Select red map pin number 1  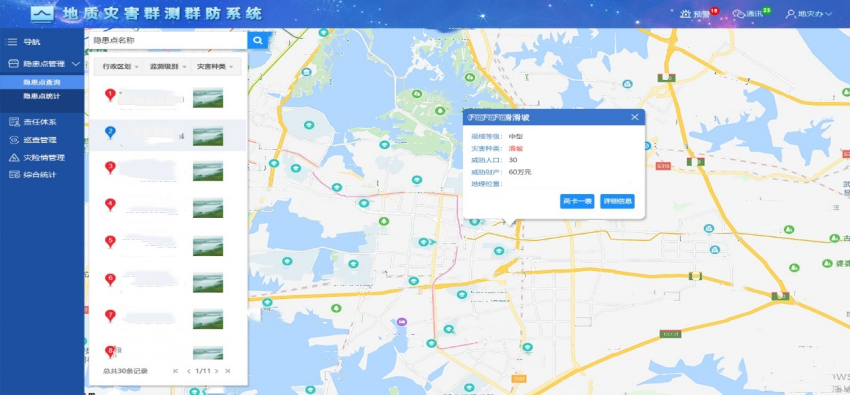[110, 95]
